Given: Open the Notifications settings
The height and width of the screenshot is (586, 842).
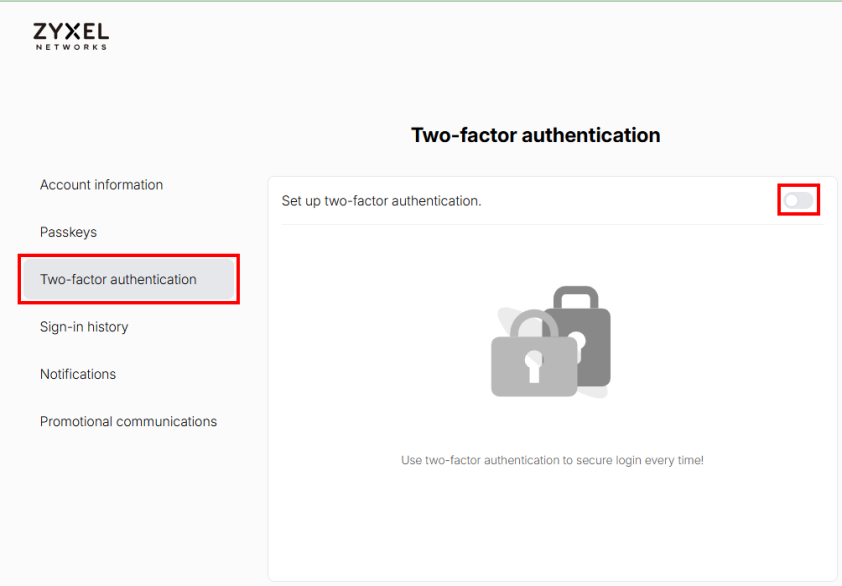Looking at the screenshot, I should [x=78, y=374].
